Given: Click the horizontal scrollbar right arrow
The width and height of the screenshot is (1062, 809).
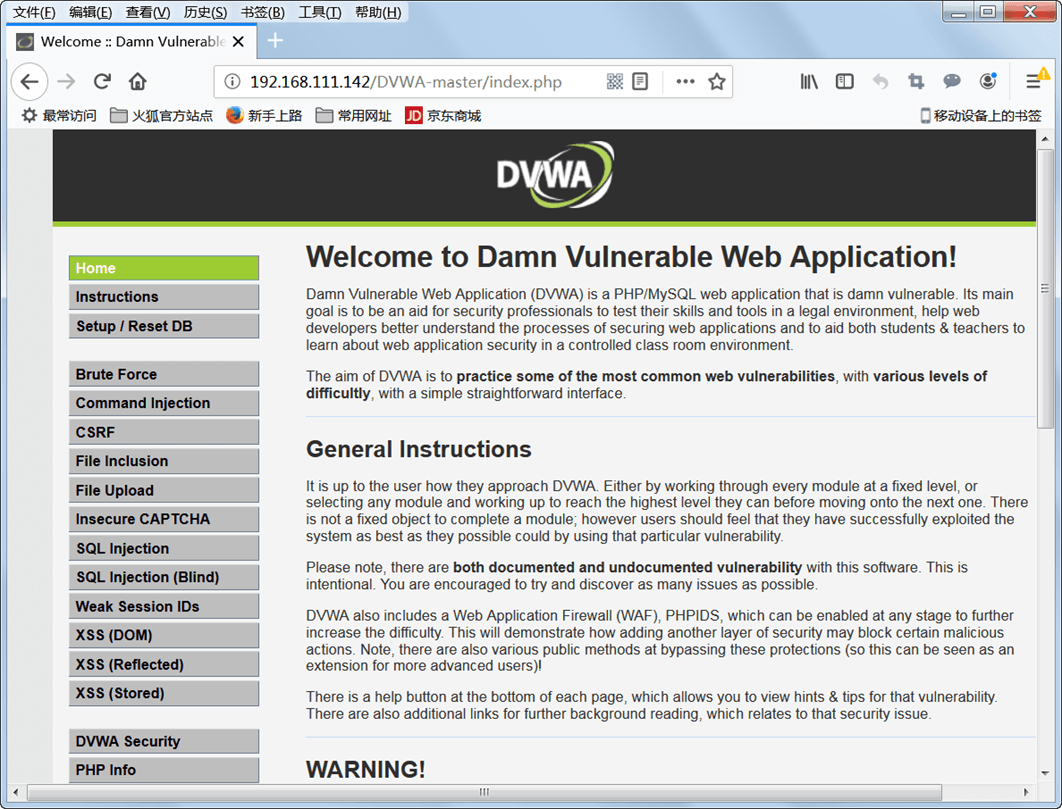Looking at the screenshot, I should 1025,792.
